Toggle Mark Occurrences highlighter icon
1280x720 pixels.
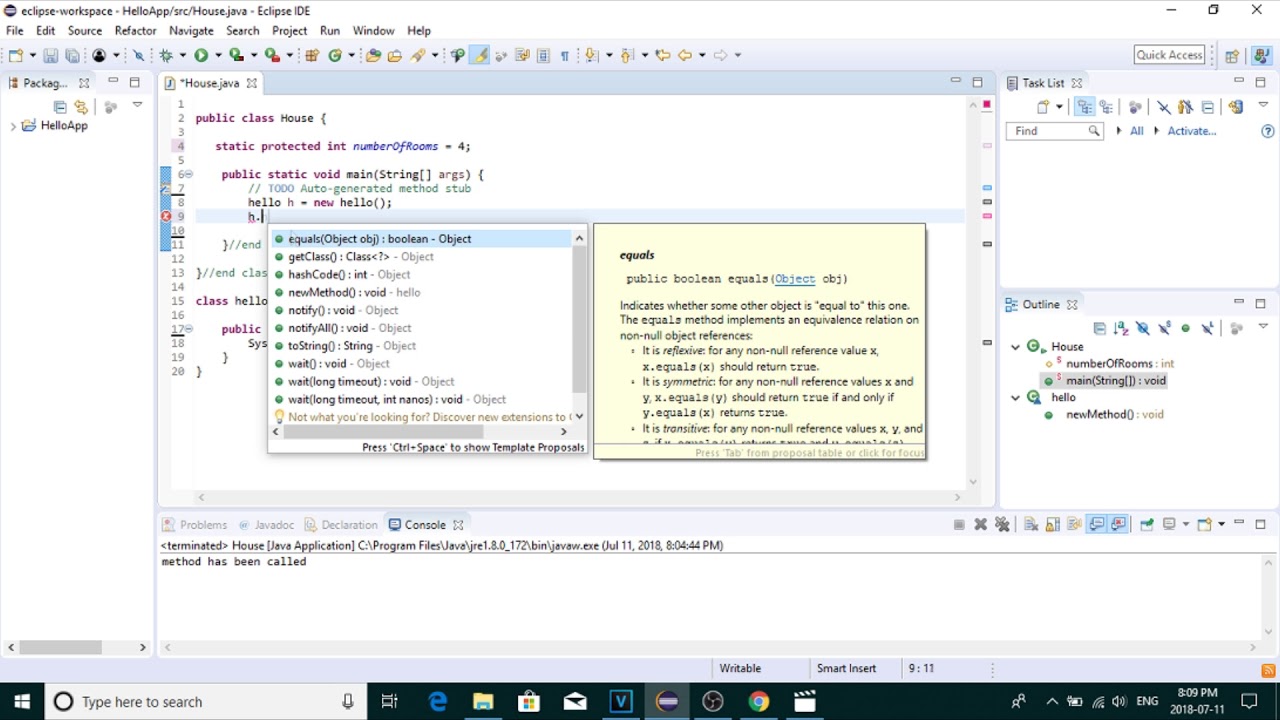pyautogui.click(x=480, y=55)
